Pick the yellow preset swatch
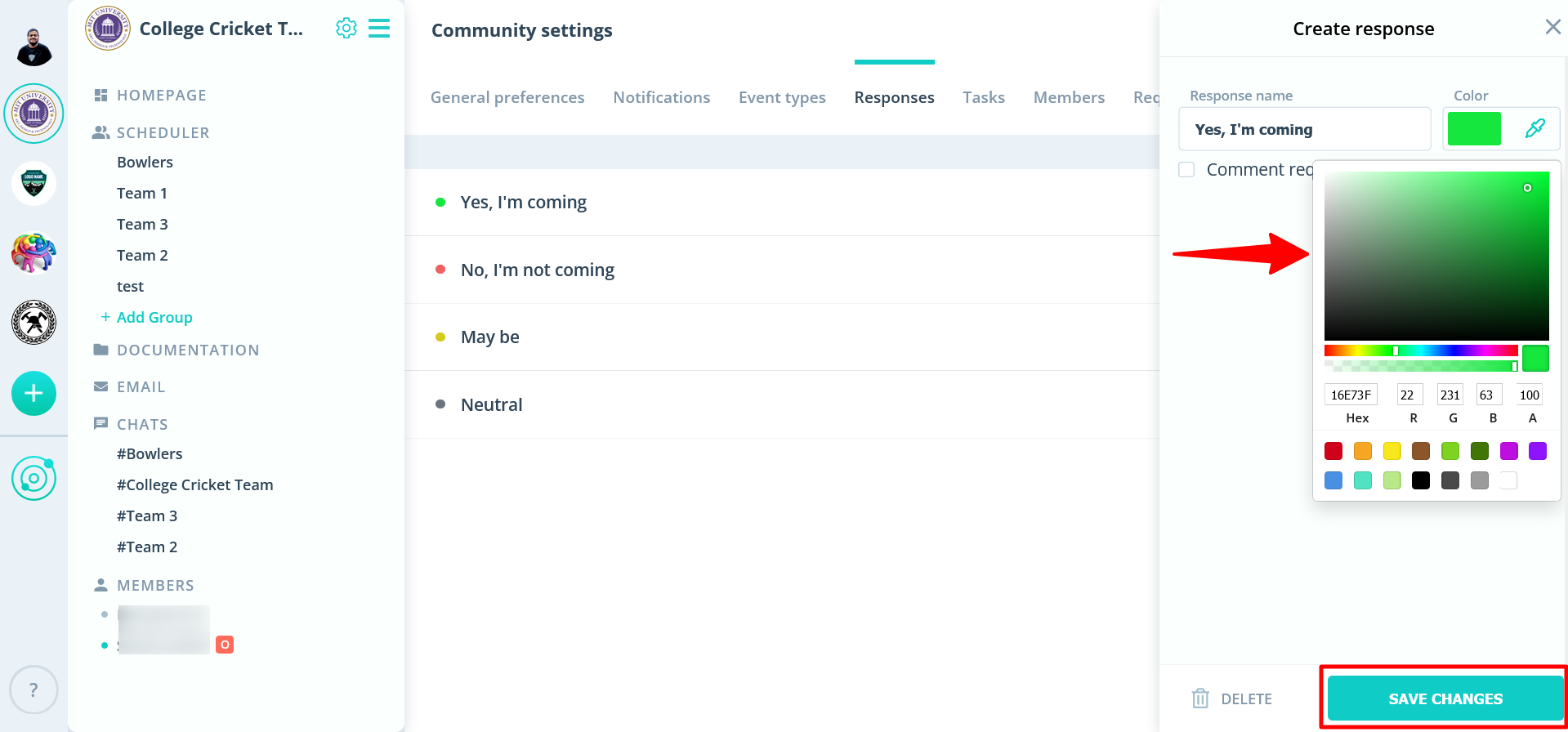The height and width of the screenshot is (732, 1568). pos(1392,451)
